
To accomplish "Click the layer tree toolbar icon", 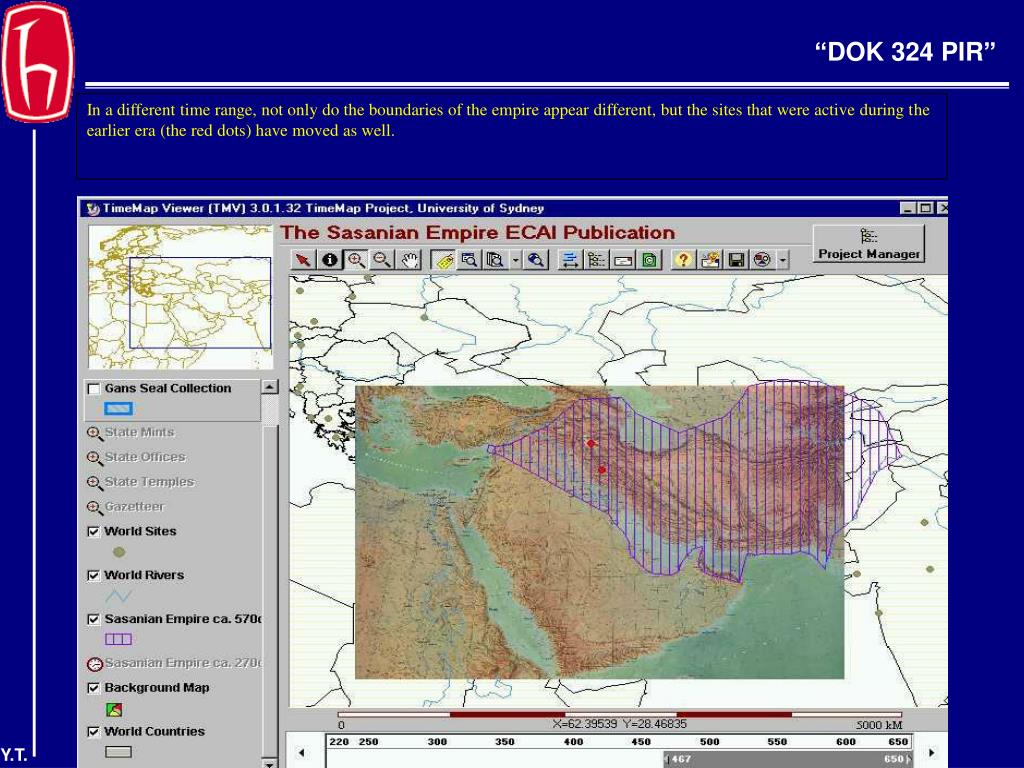I will [x=596, y=260].
